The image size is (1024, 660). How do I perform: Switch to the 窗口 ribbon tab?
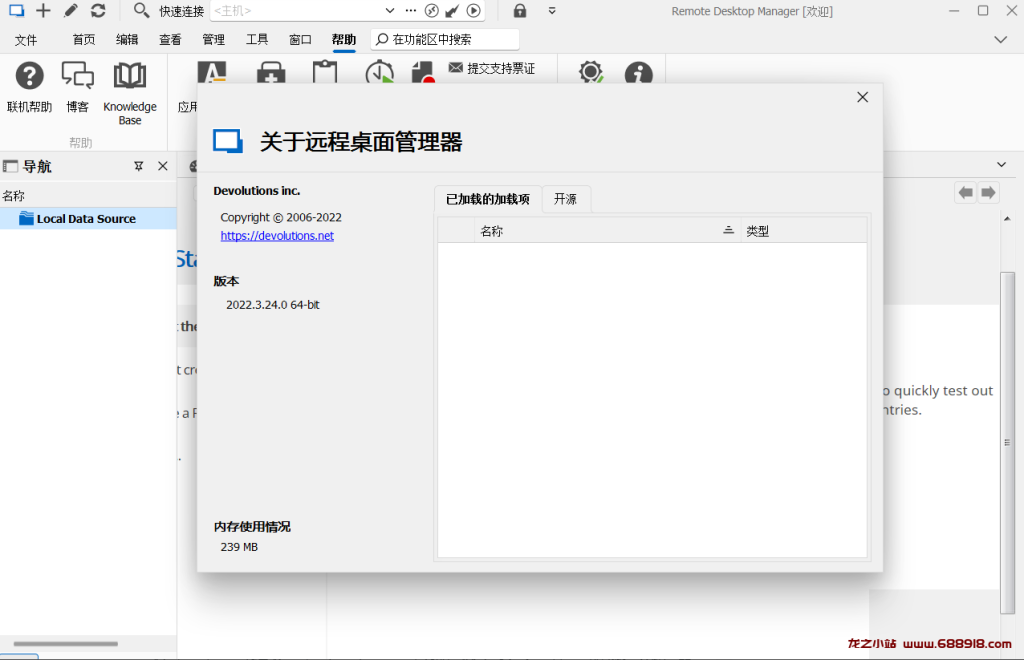300,40
